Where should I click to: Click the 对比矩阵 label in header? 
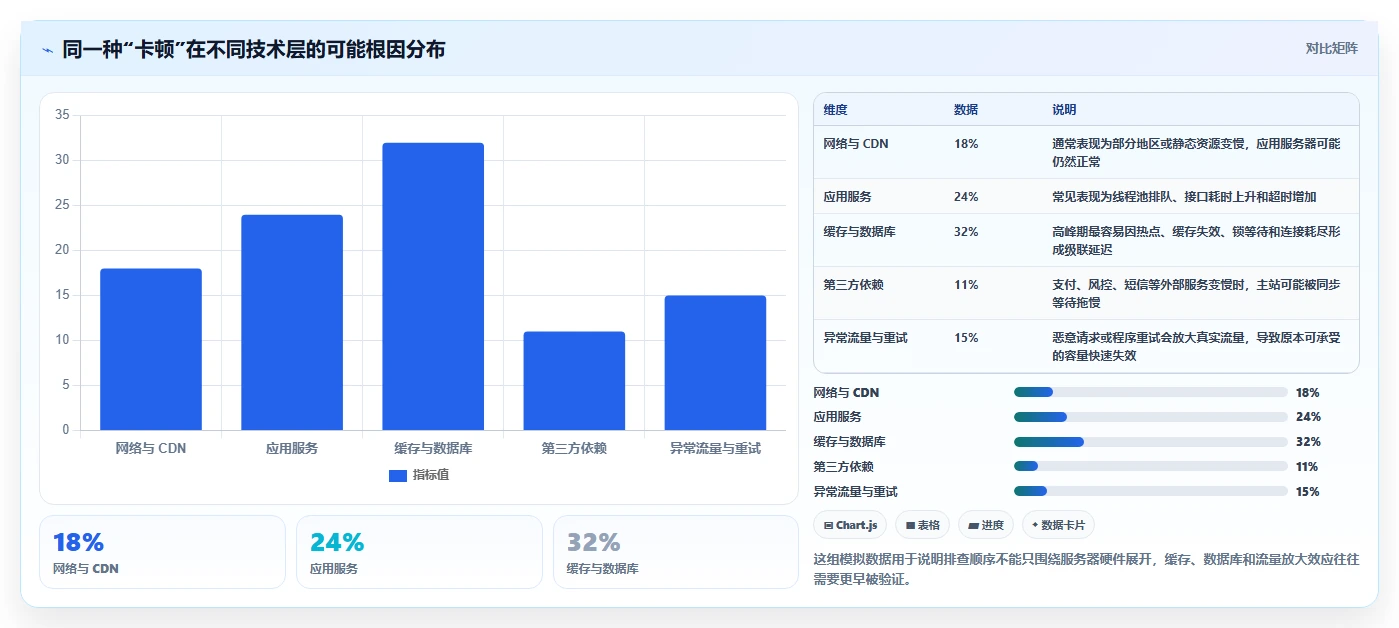click(x=1331, y=48)
